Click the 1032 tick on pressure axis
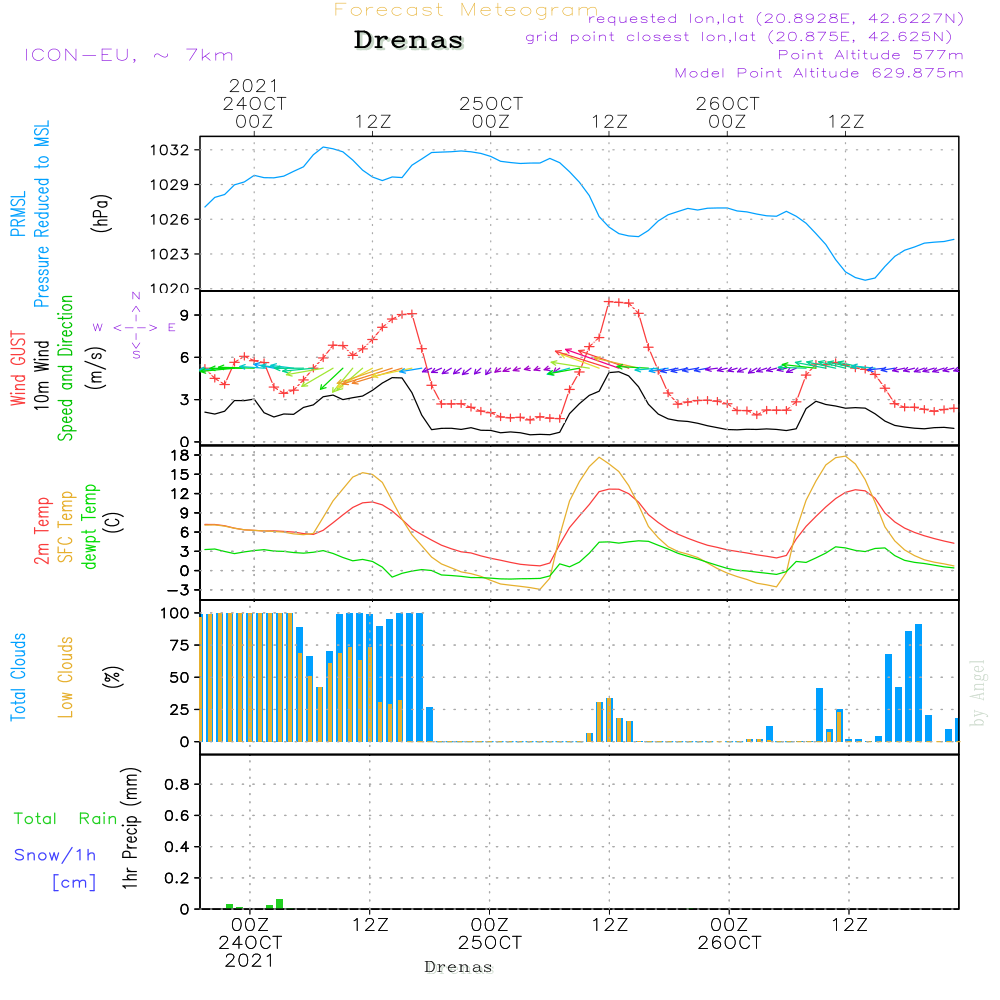 170,150
